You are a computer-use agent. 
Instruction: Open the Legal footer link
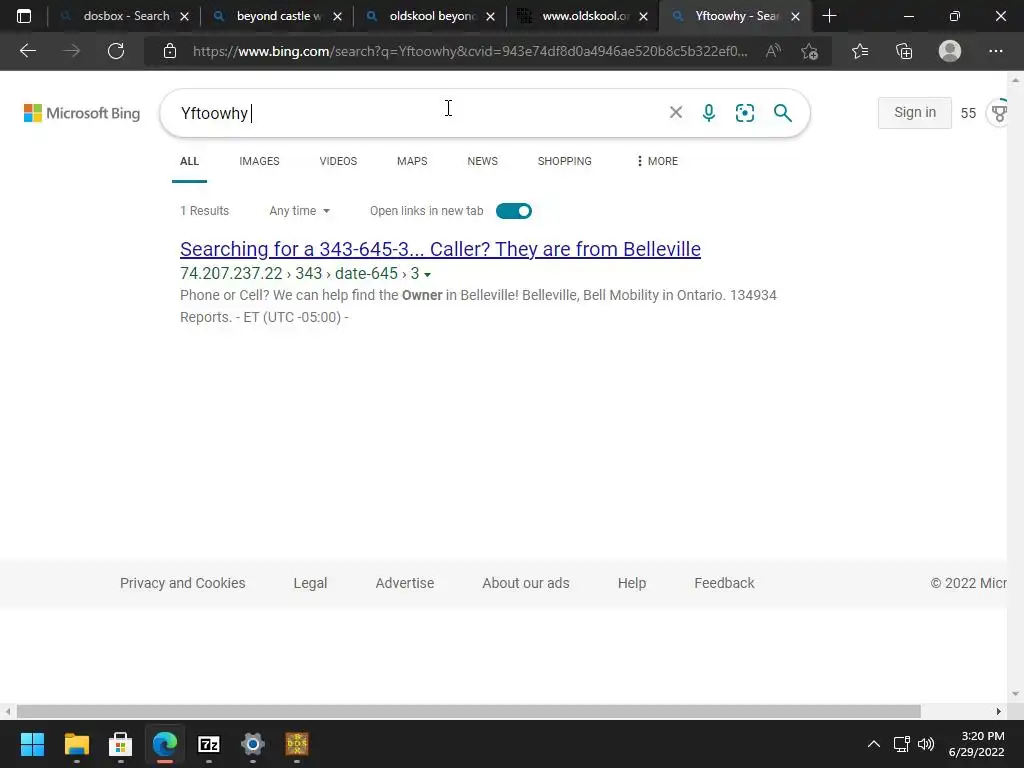[x=310, y=583]
